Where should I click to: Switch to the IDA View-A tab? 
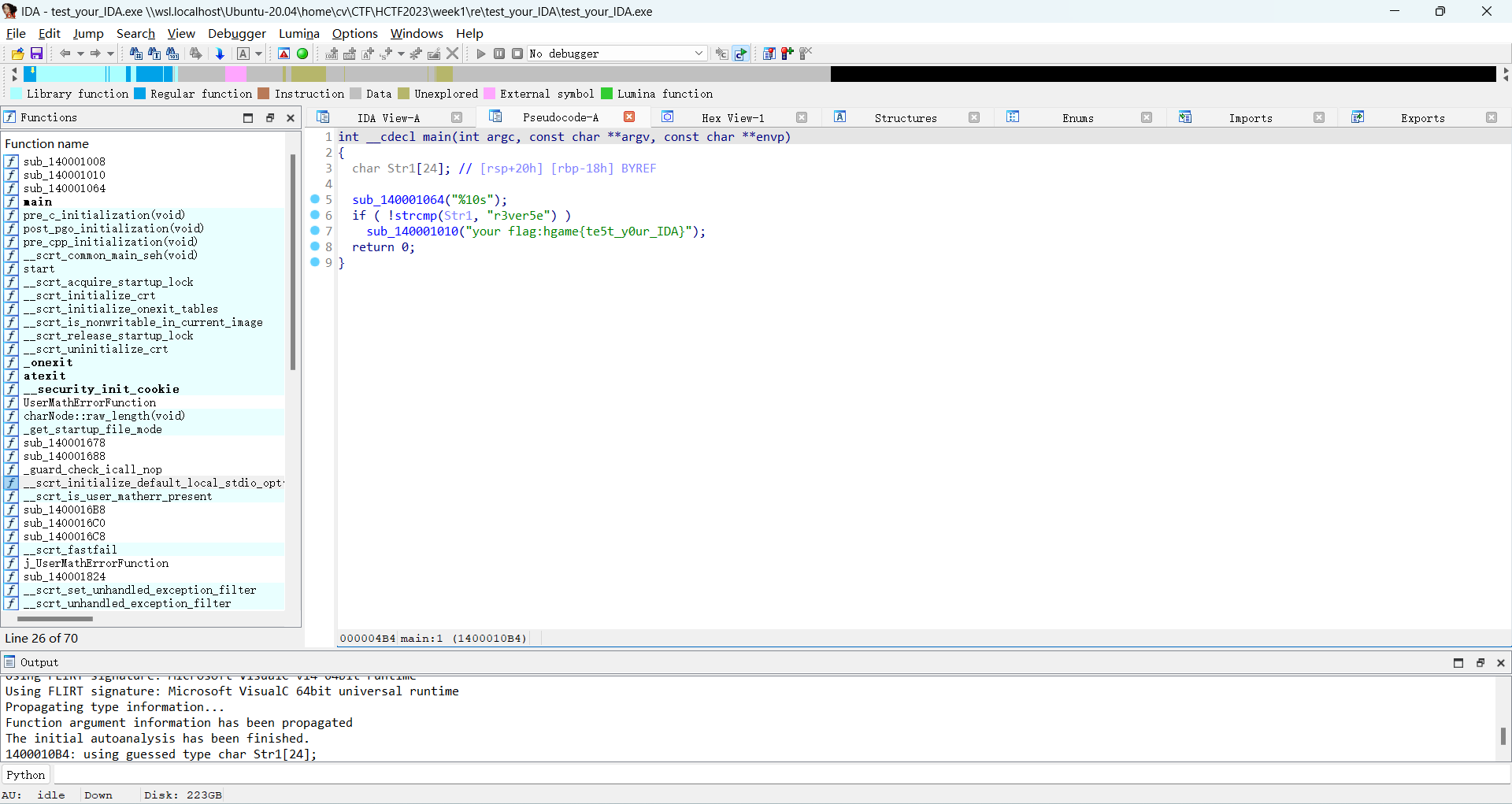click(388, 118)
